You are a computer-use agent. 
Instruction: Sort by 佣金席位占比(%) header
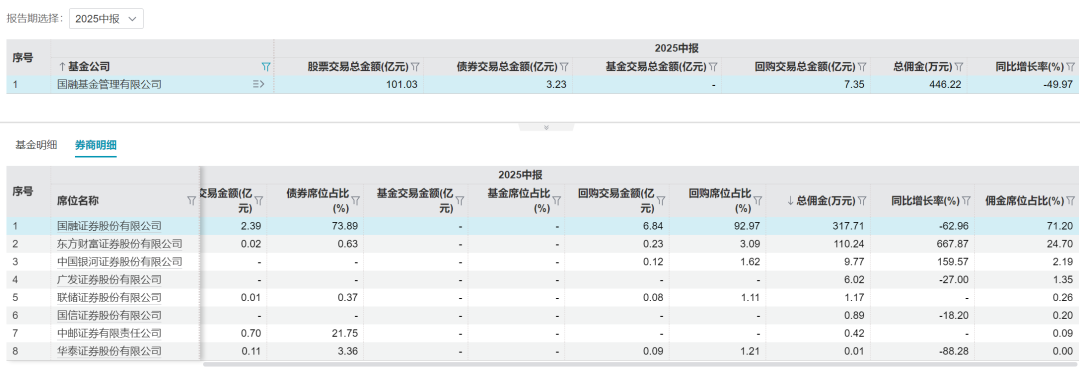point(1024,201)
